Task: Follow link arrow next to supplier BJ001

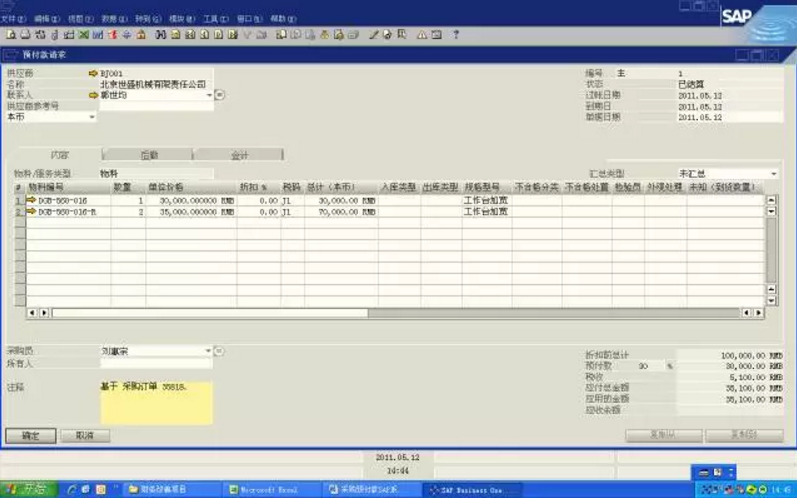Action: 93,74
